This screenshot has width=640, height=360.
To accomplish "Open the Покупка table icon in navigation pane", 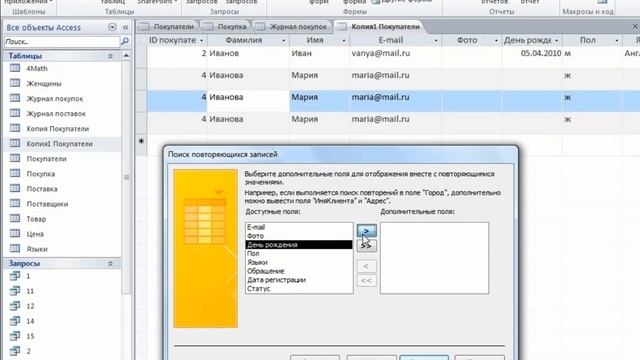I will 15,173.
